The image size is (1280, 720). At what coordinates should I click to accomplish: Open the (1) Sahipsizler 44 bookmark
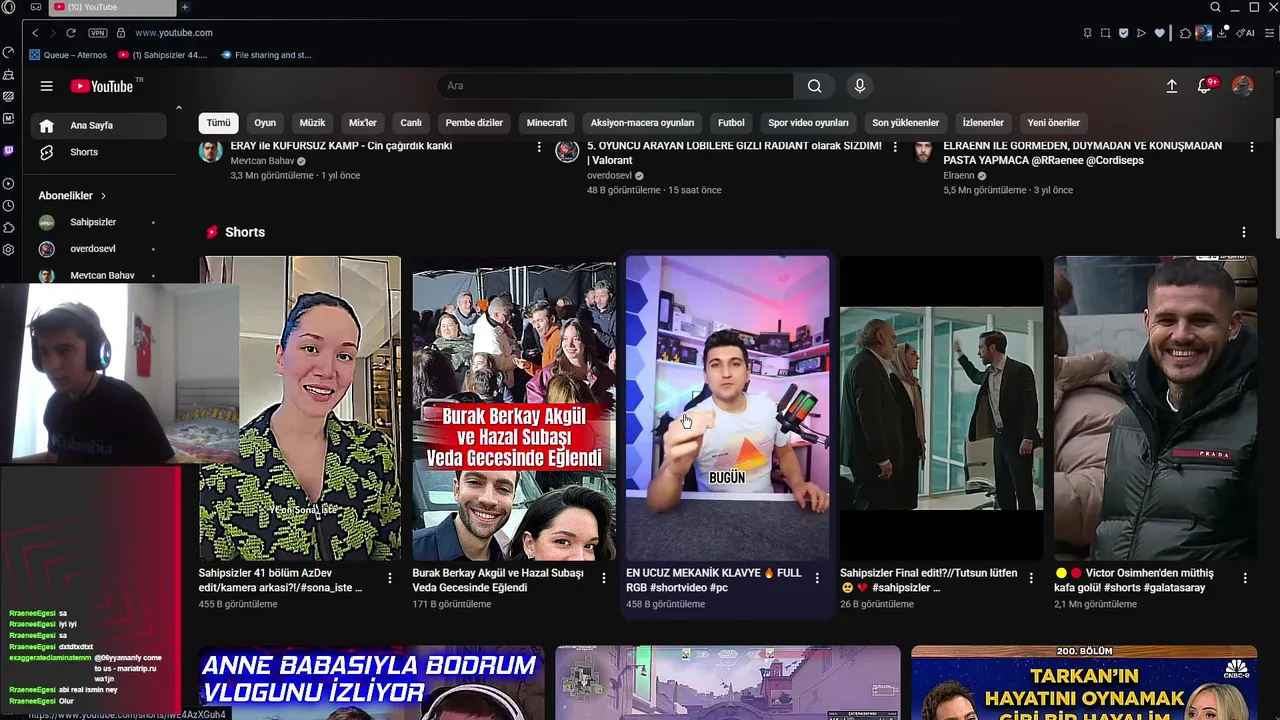163,55
